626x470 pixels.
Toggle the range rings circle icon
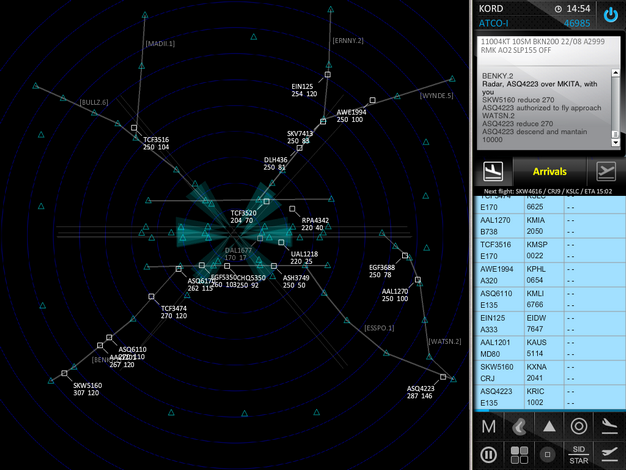[578, 426]
